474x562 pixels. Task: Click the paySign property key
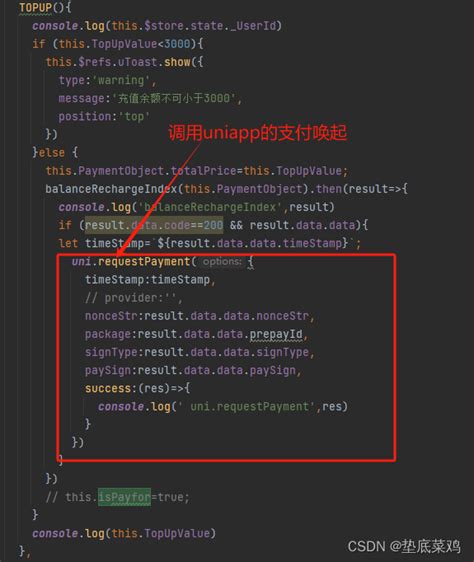click(x=108, y=370)
